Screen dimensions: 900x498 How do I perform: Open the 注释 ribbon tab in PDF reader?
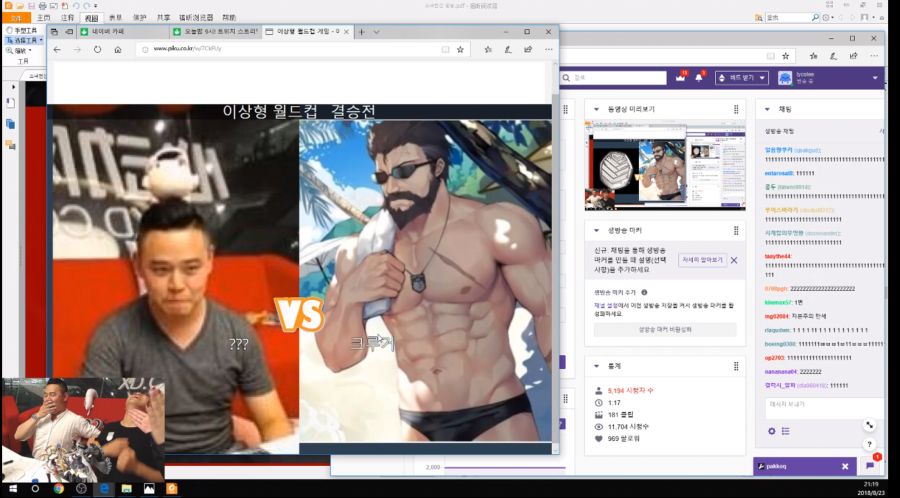click(x=68, y=18)
